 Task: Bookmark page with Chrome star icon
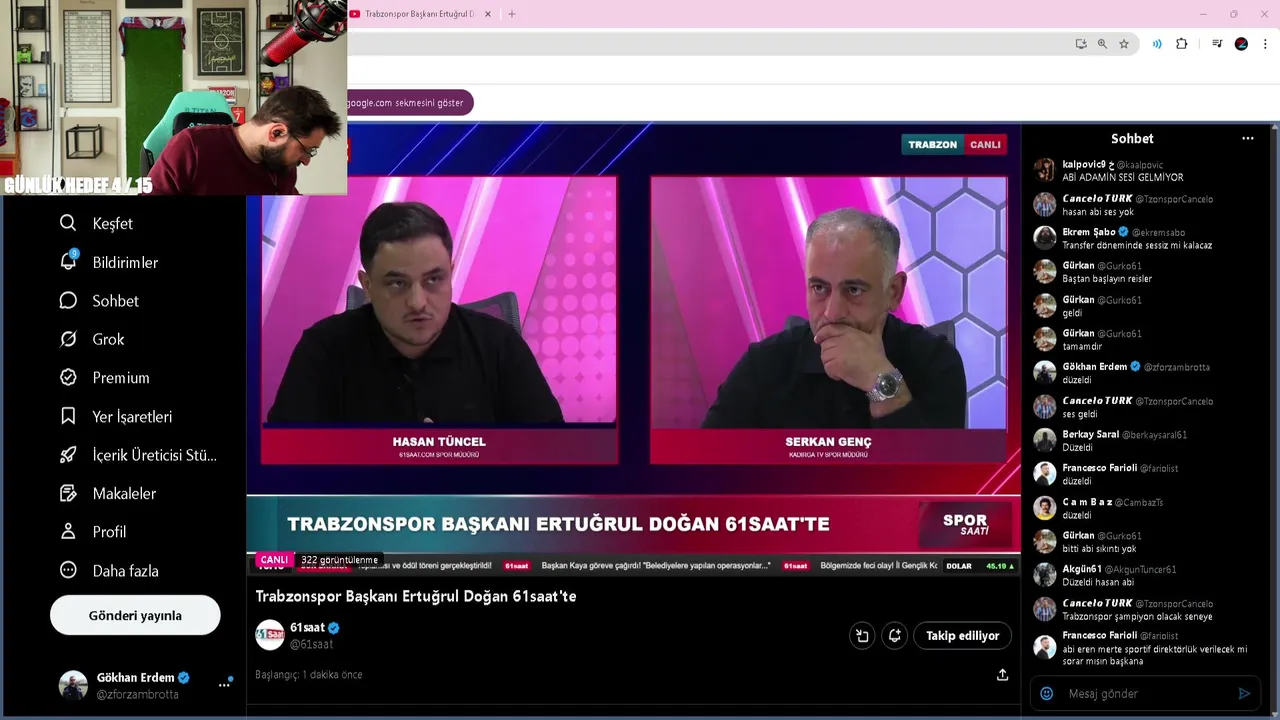[1124, 44]
